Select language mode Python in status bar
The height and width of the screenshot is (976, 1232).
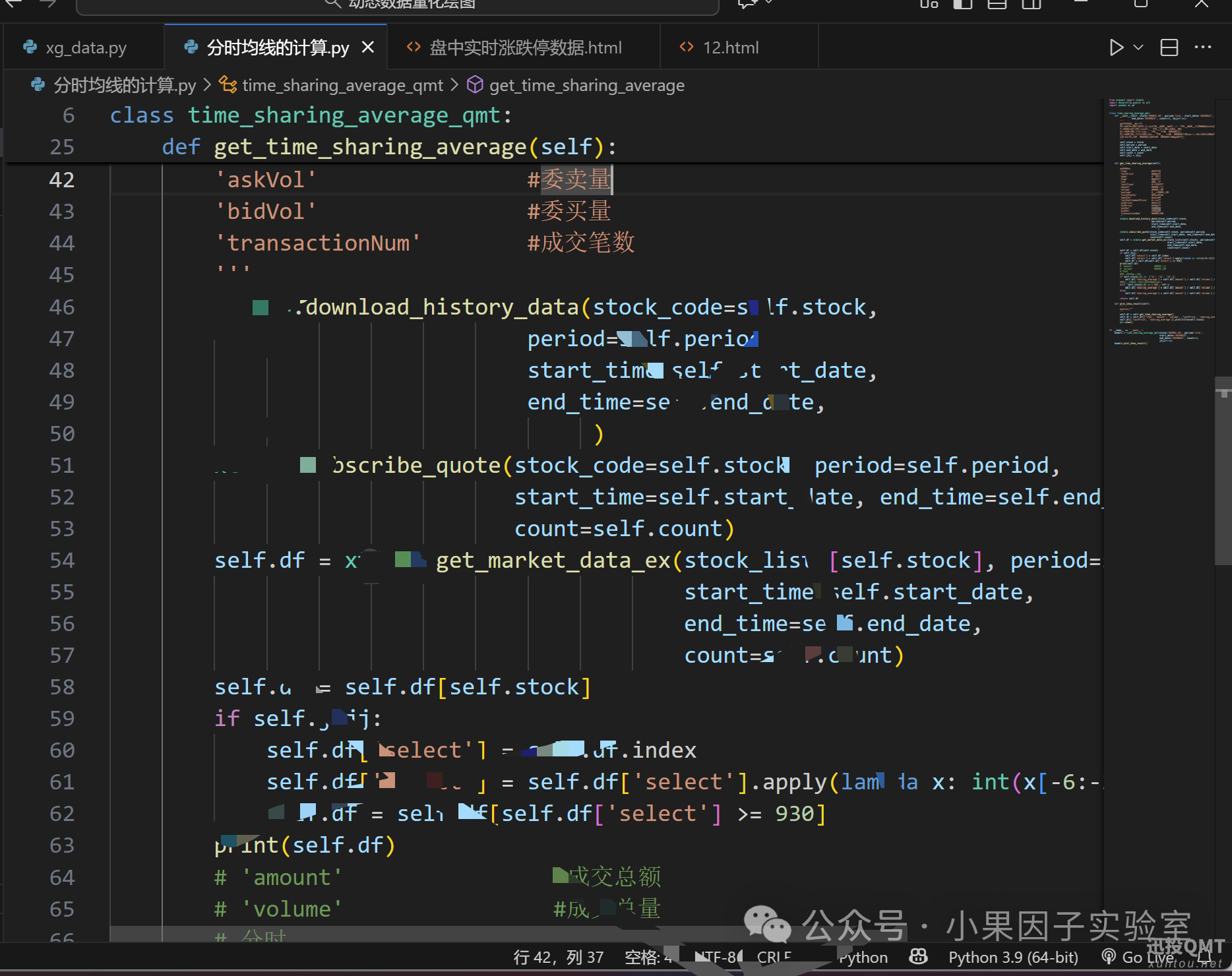(863, 958)
